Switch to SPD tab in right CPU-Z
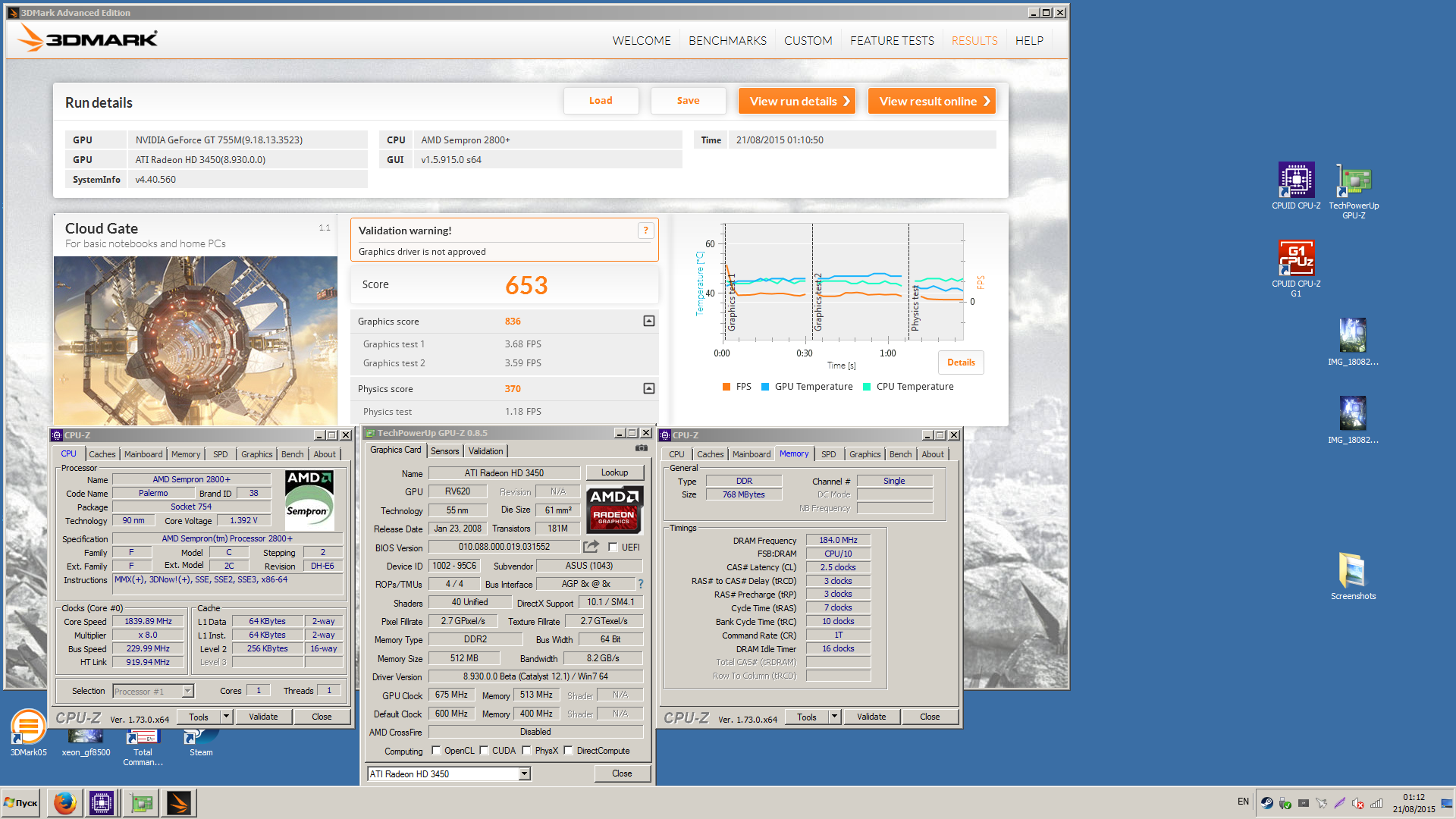This screenshot has height=819, width=1456. [x=828, y=454]
